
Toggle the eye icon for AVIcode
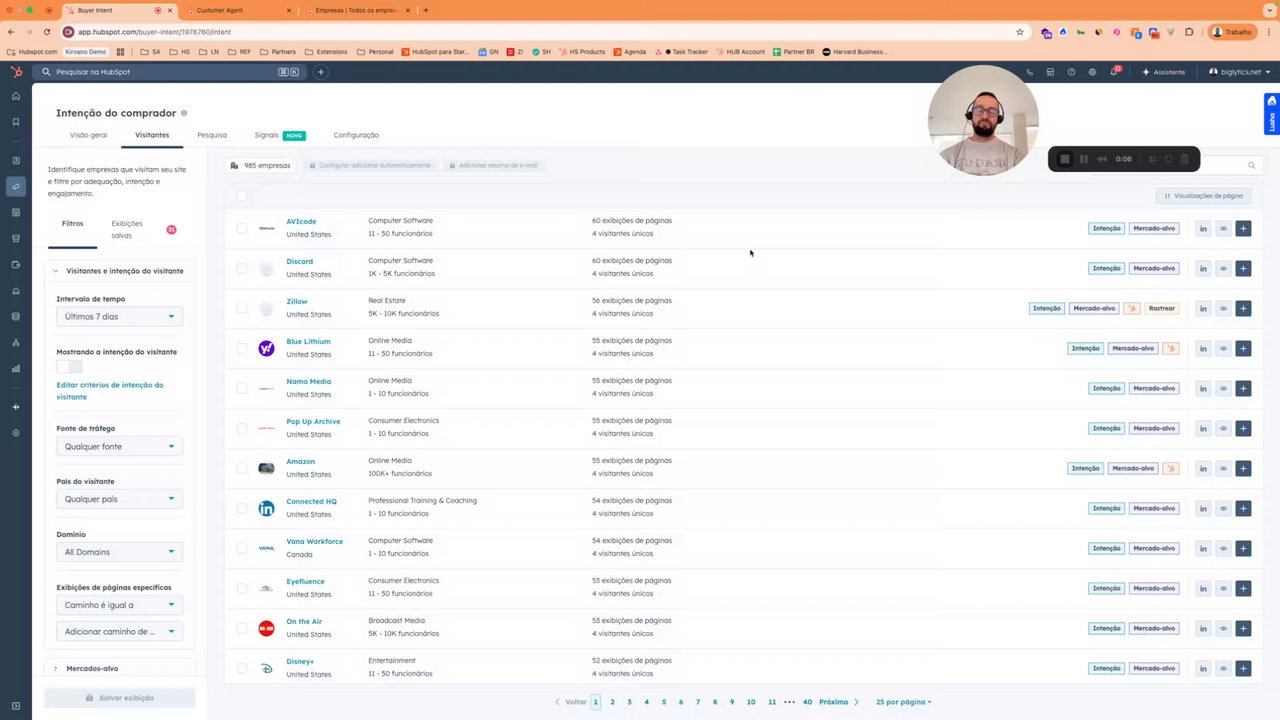pyautogui.click(x=1223, y=228)
